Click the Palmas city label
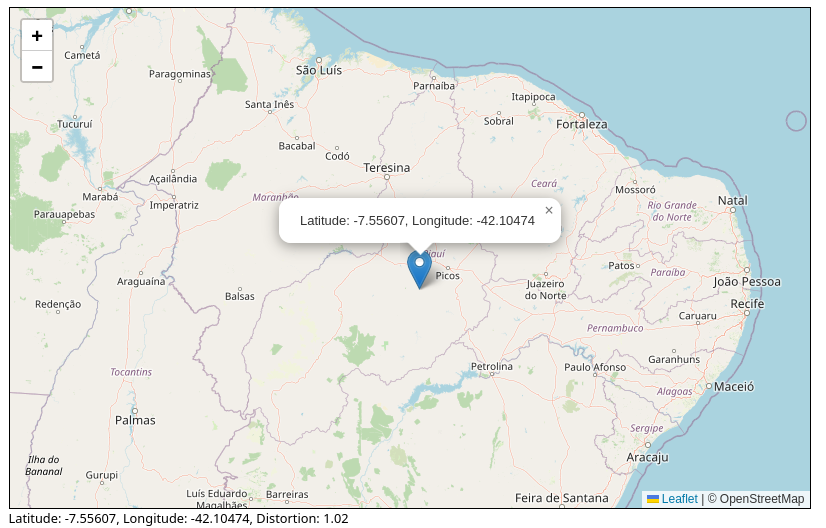The width and height of the screenshot is (826, 528). coord(135,420)
